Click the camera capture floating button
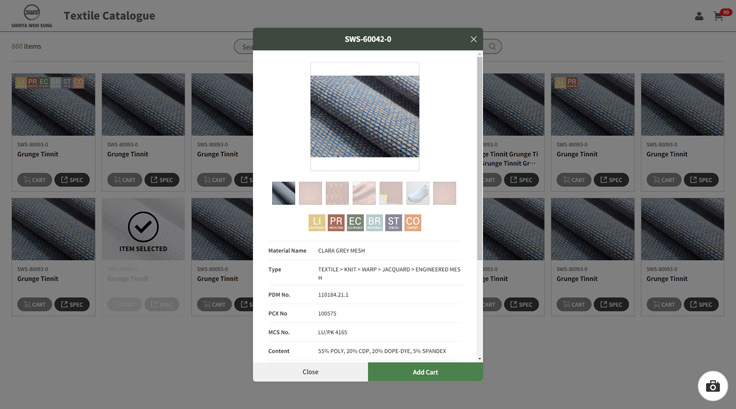This screenshot has height=409, width=736. (712, 386)
